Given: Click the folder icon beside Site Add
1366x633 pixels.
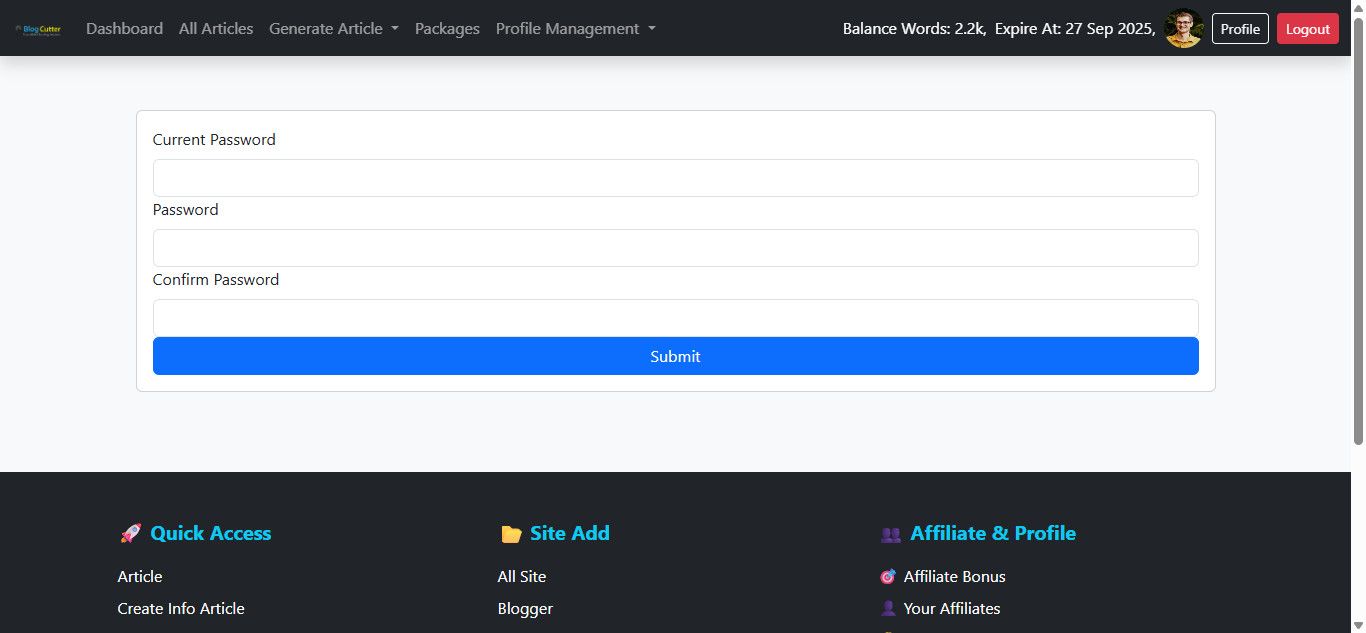Looking at the screenshot, I should pos(511,534).
